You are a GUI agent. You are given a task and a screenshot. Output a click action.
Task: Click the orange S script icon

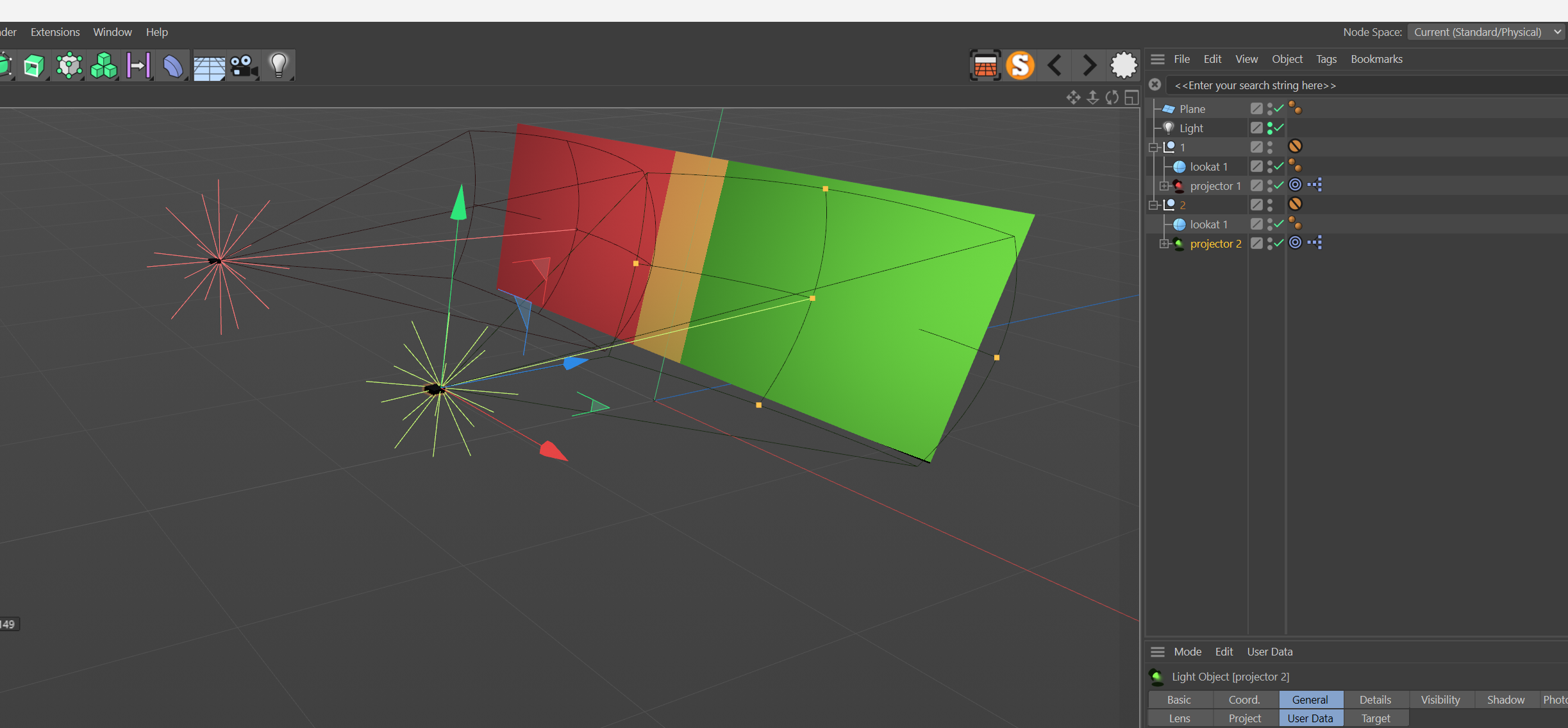click(1020, 65)
